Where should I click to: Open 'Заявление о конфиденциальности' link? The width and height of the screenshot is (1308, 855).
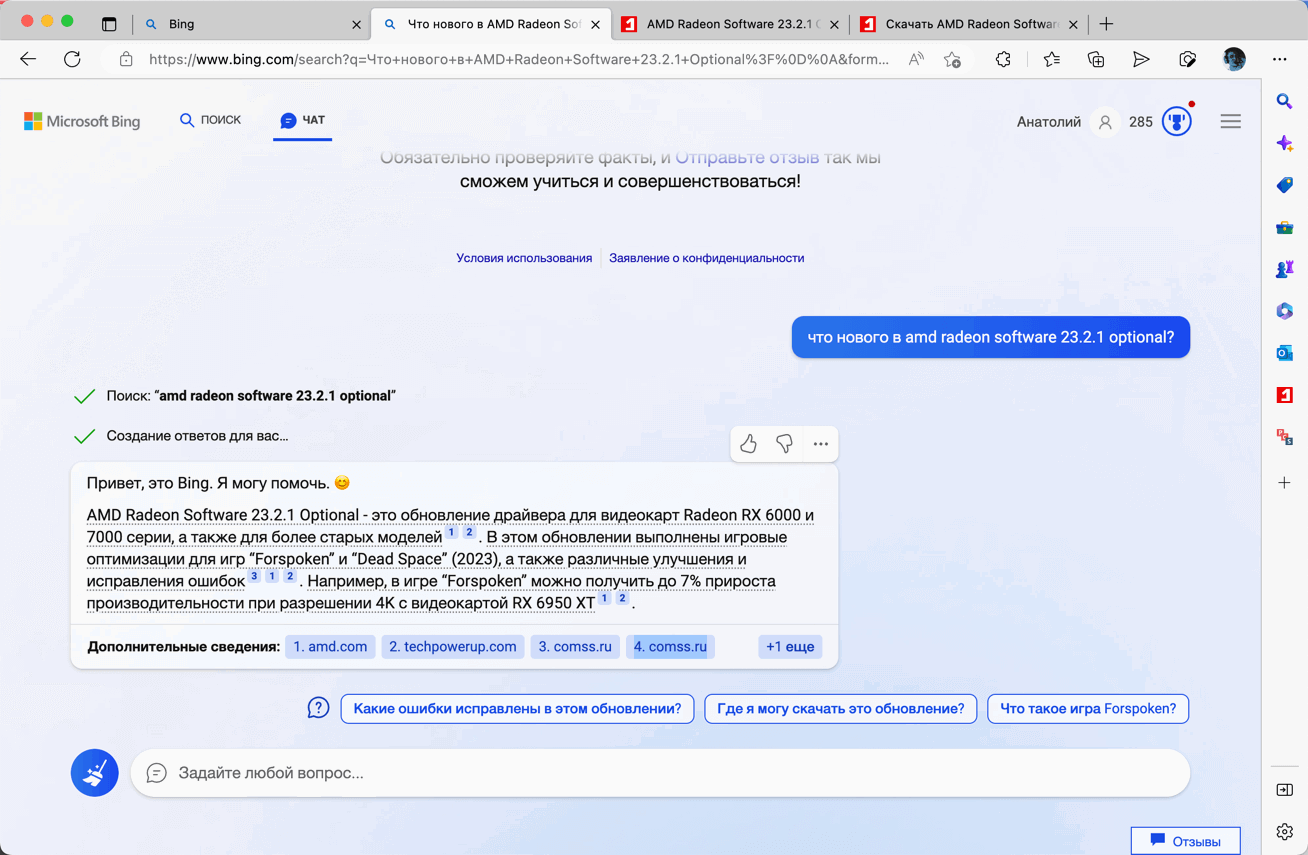point(707,258)
